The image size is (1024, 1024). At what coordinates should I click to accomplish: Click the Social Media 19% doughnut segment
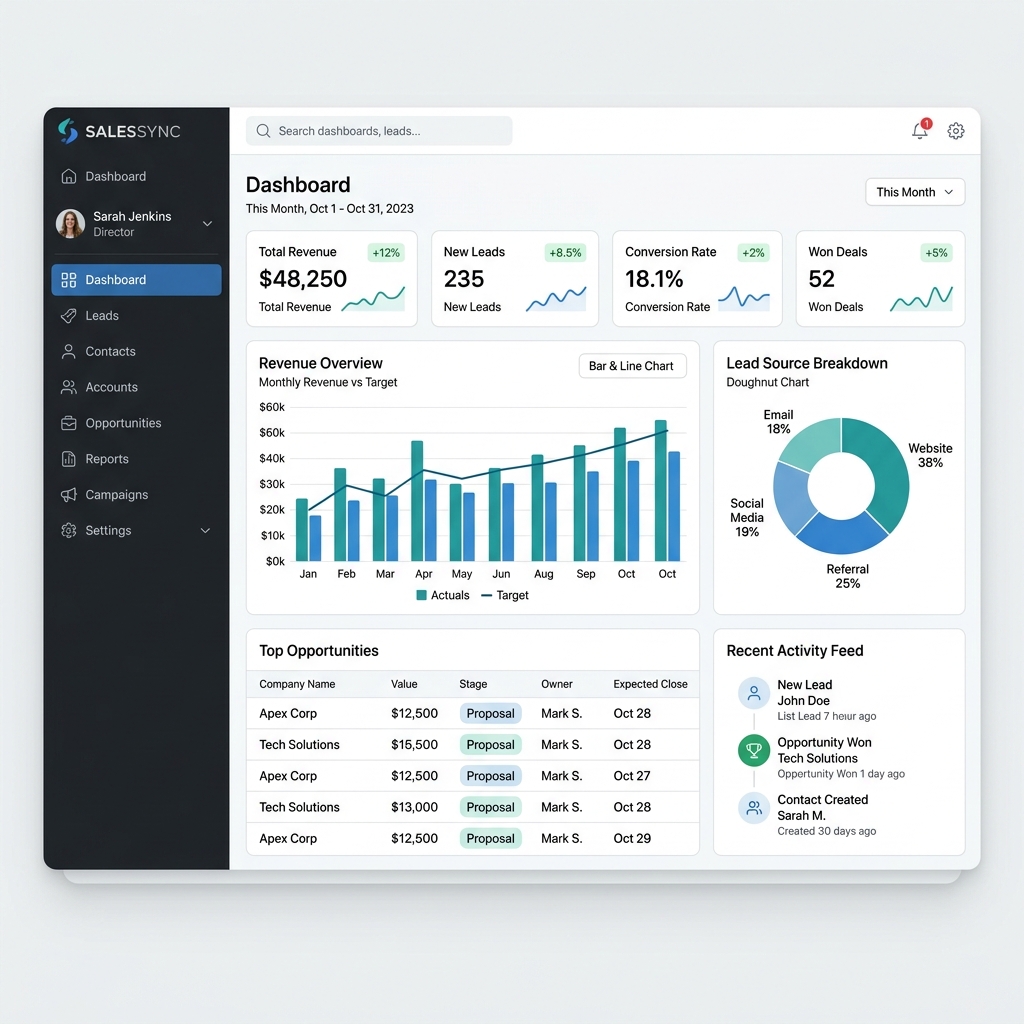point(790,496)
